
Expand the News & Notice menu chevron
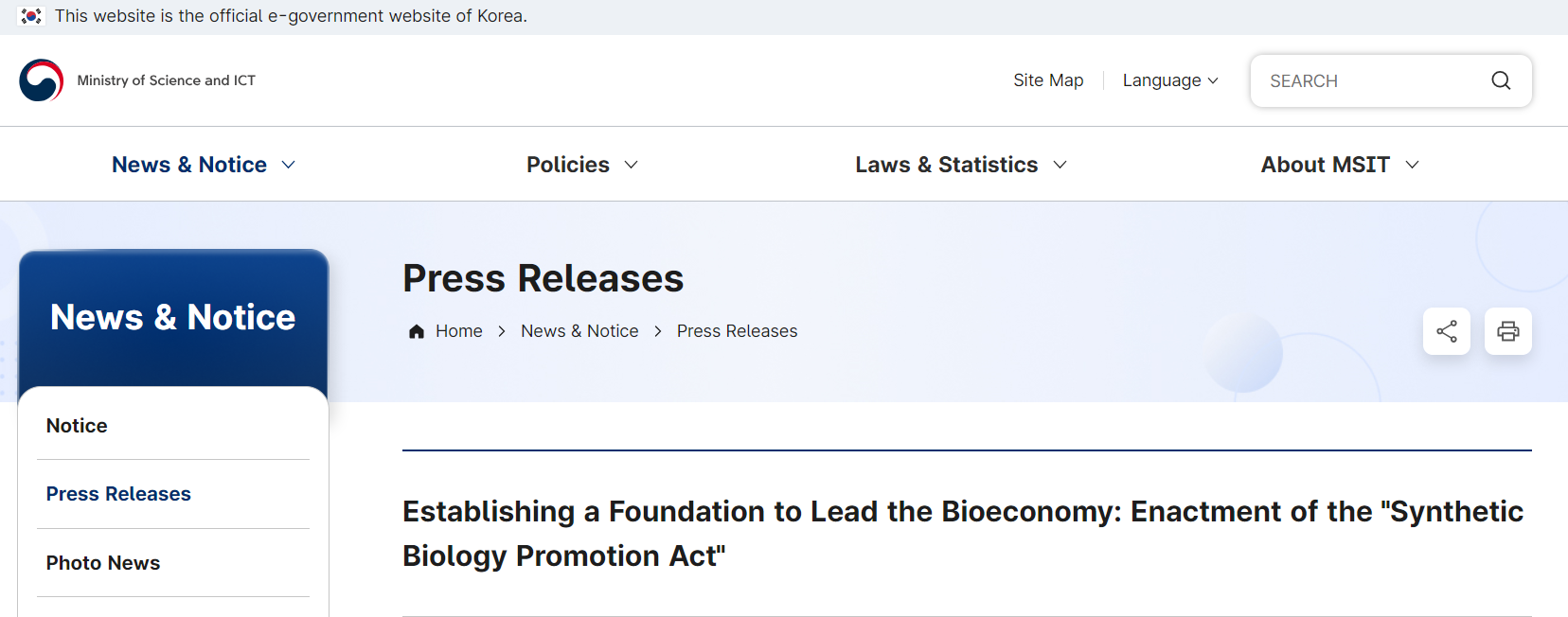pyautogui.click(x=289, y=165)
